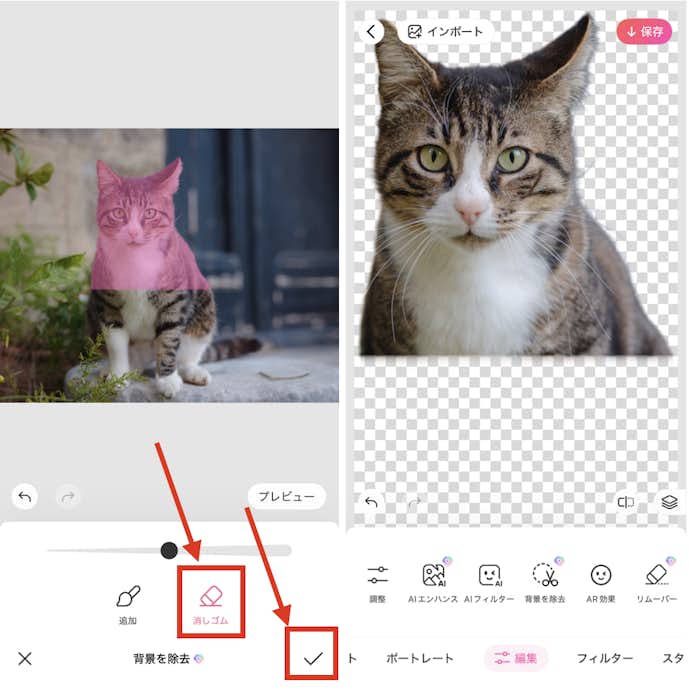Tap the プレビュー preview button
The image size is (689, 693).
(x=287, y=496)
